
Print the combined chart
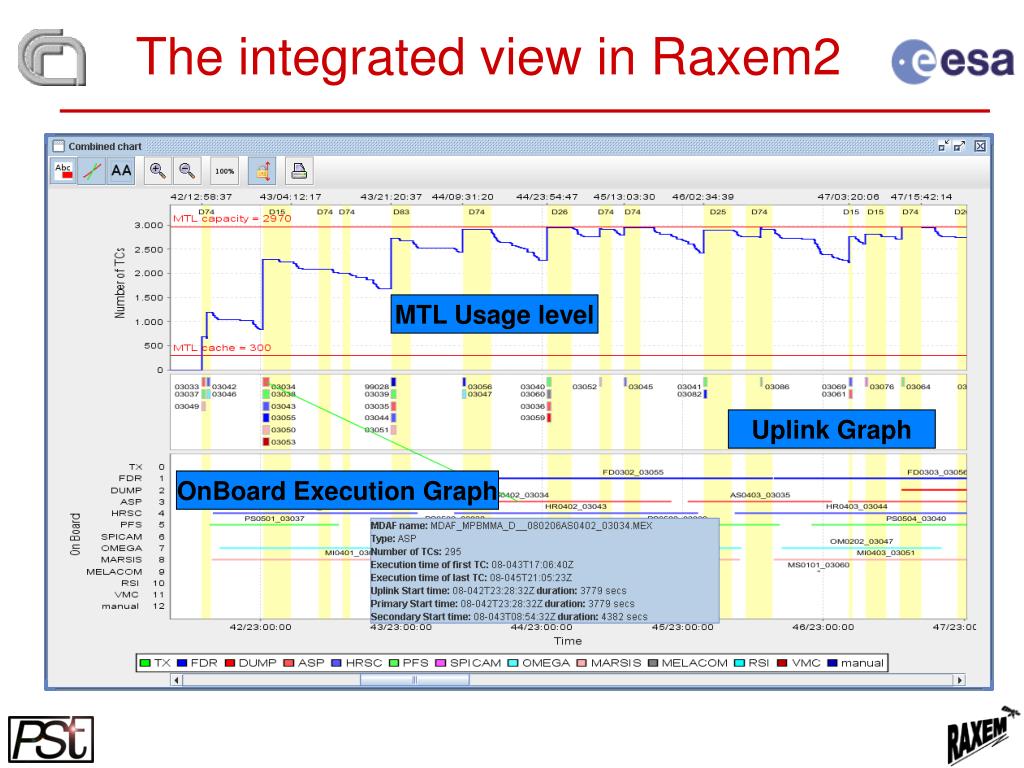pos(299,171)
